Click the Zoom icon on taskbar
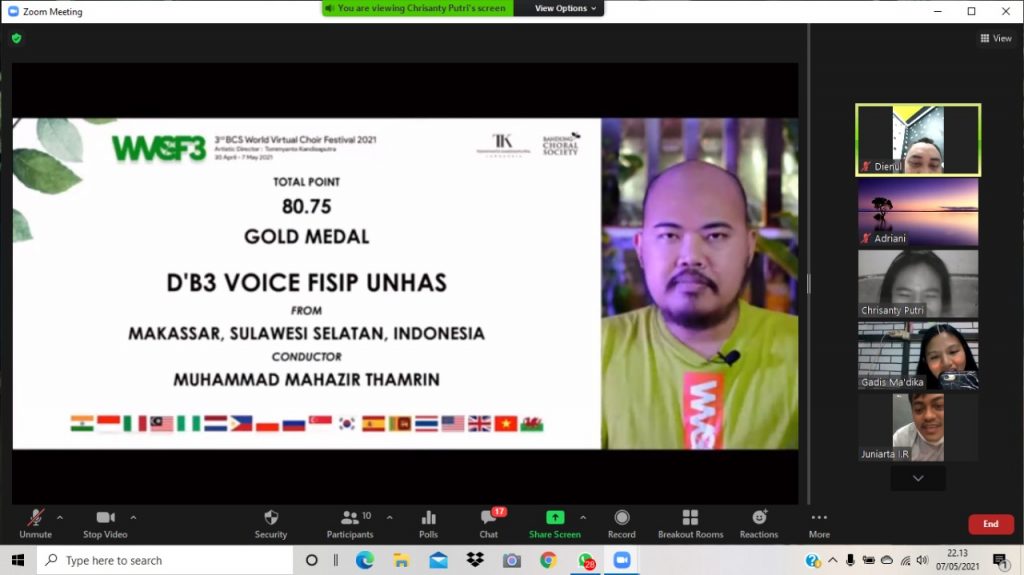This screenshot has height=575, width=1024. [x=622, y=560]
